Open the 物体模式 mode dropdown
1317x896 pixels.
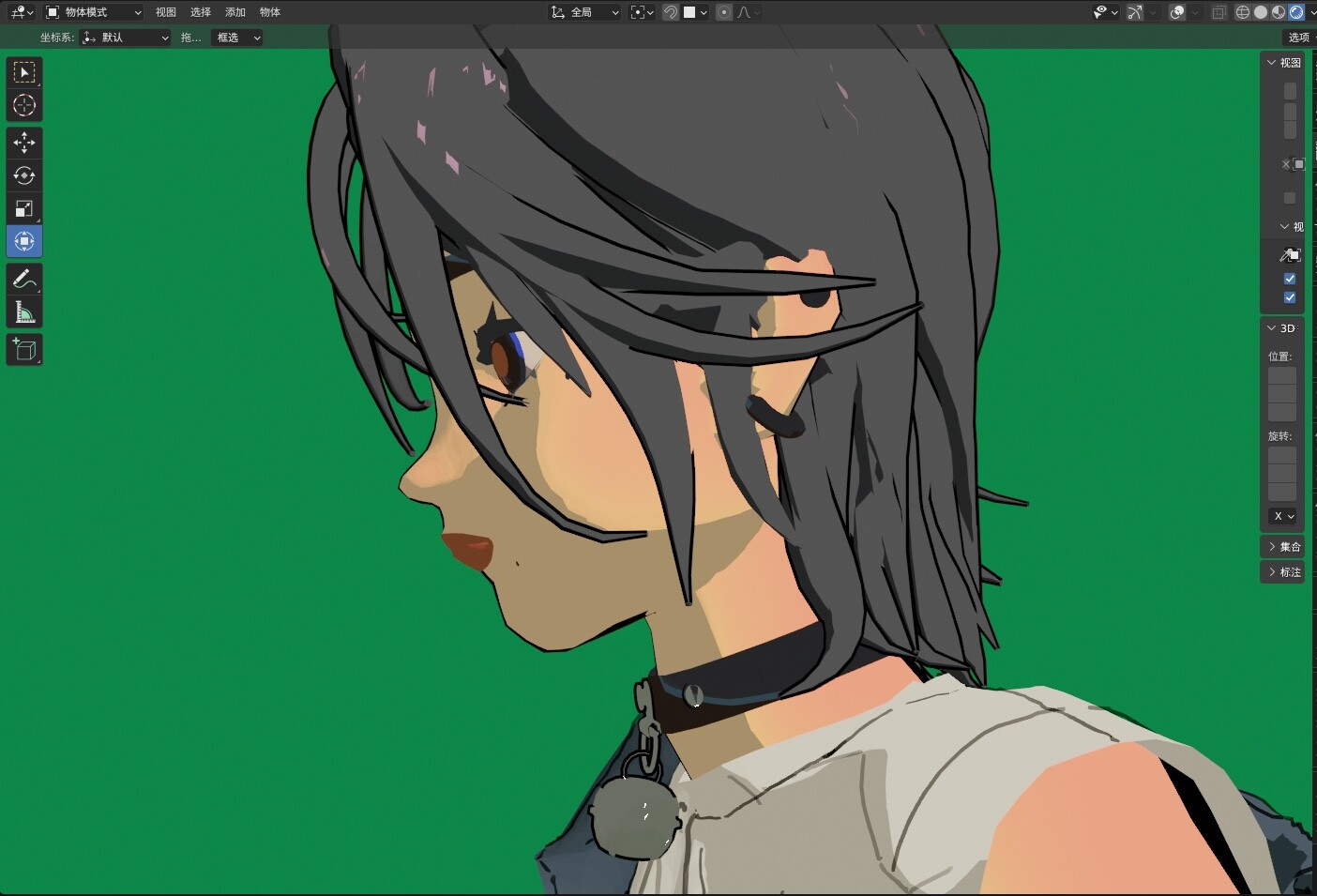coord(93,12)
